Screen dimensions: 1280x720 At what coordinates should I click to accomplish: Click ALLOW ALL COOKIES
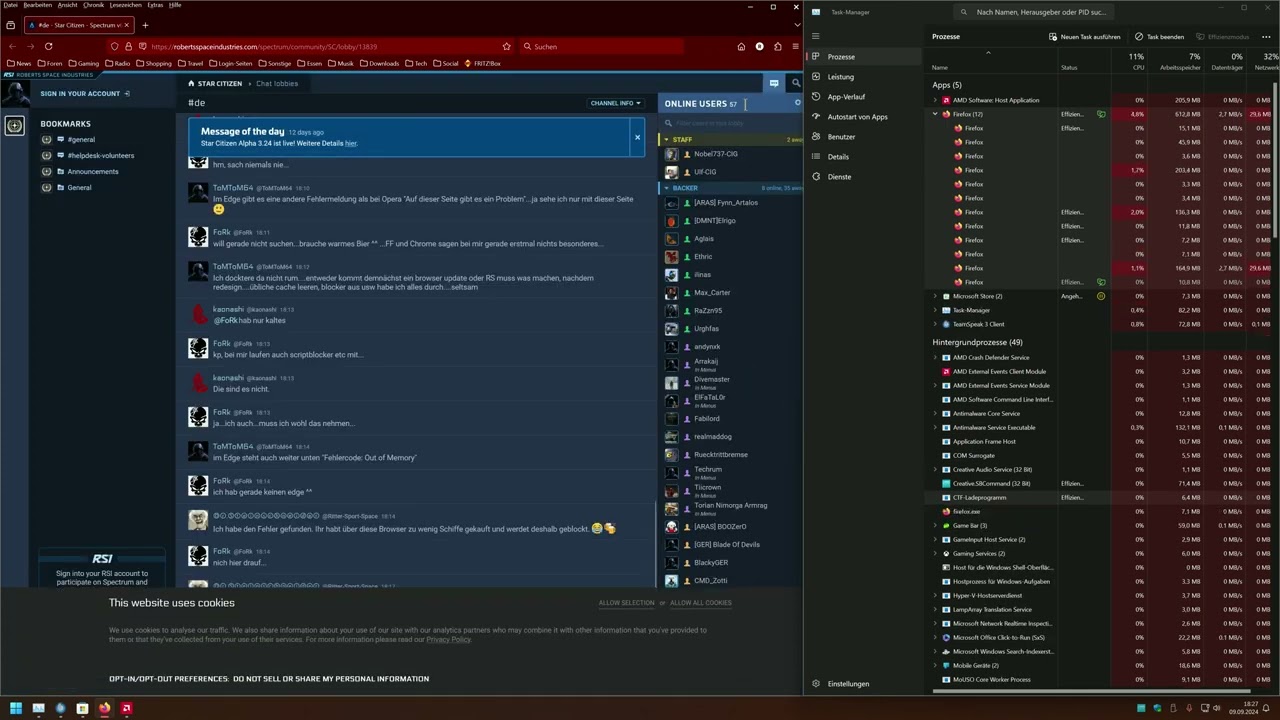(700, 603)
